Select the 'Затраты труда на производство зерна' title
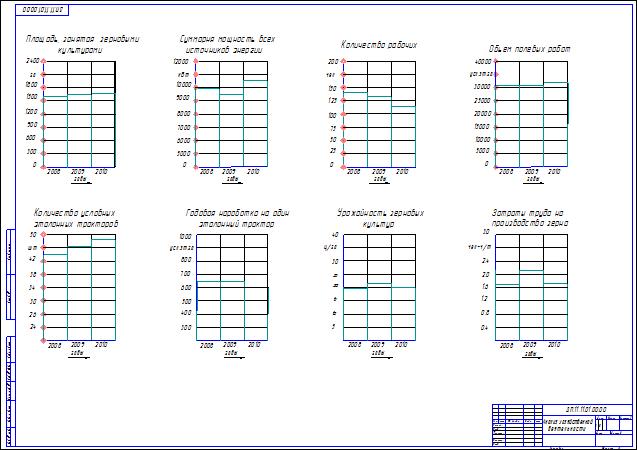637x450 pixels. pyautogui.click(x=529, y=218)
